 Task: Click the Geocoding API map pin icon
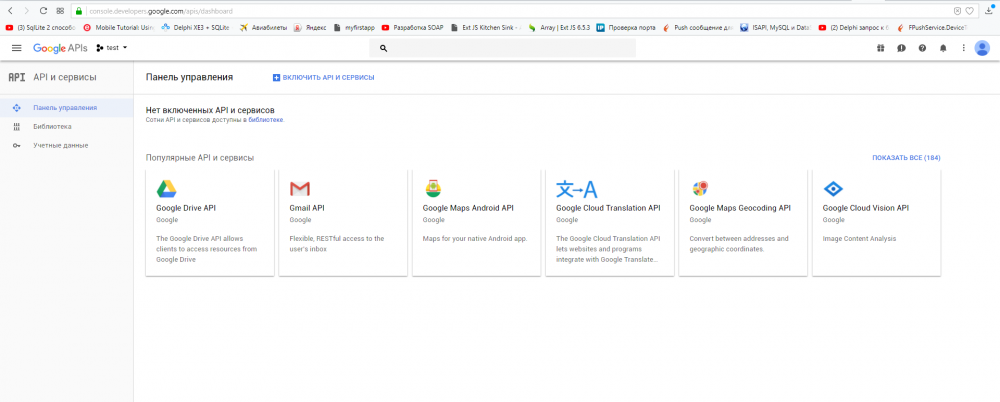[x=700, y=189]
